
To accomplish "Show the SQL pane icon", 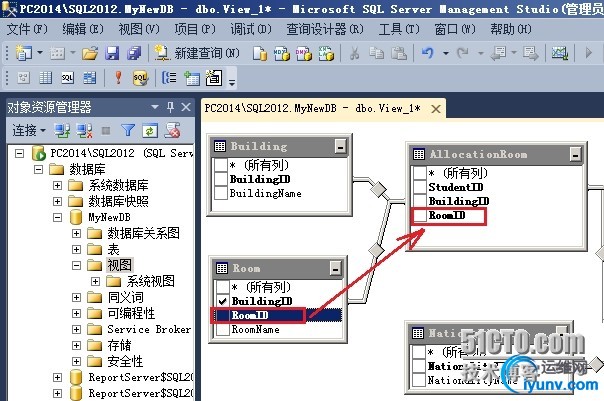I will [67, 78].
